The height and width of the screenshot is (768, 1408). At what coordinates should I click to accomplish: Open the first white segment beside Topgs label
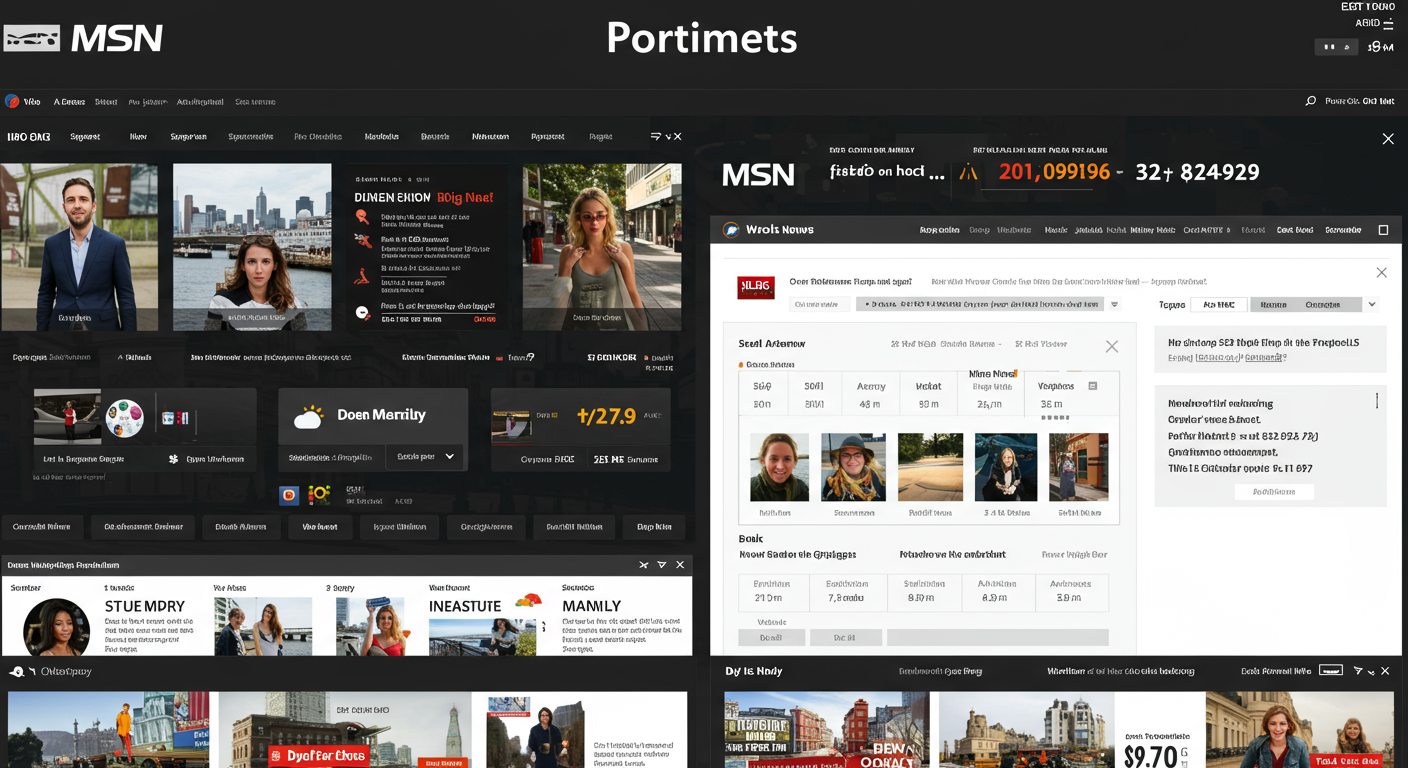(1218, 305)
